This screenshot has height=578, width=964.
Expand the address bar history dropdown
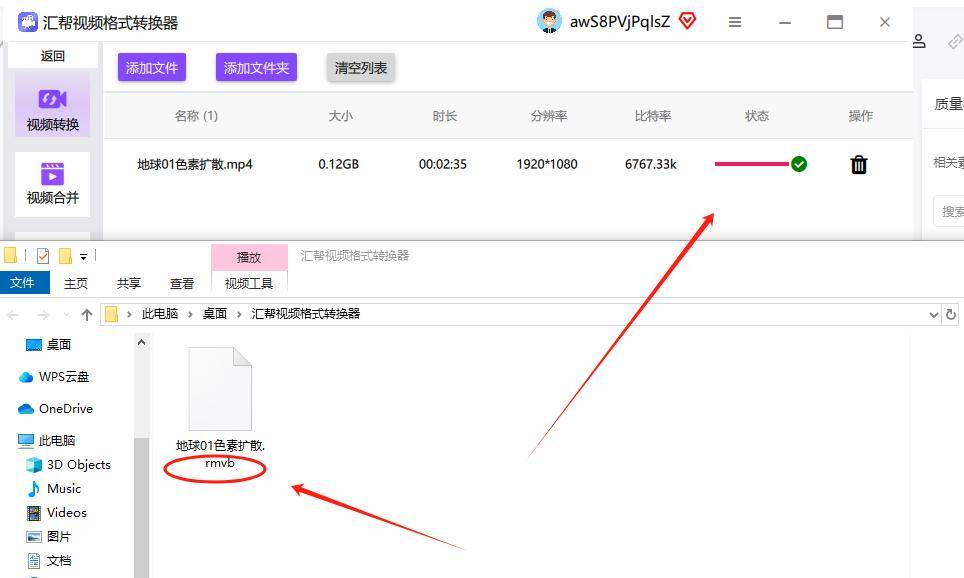pyautogui.click(x=933, y=315)
